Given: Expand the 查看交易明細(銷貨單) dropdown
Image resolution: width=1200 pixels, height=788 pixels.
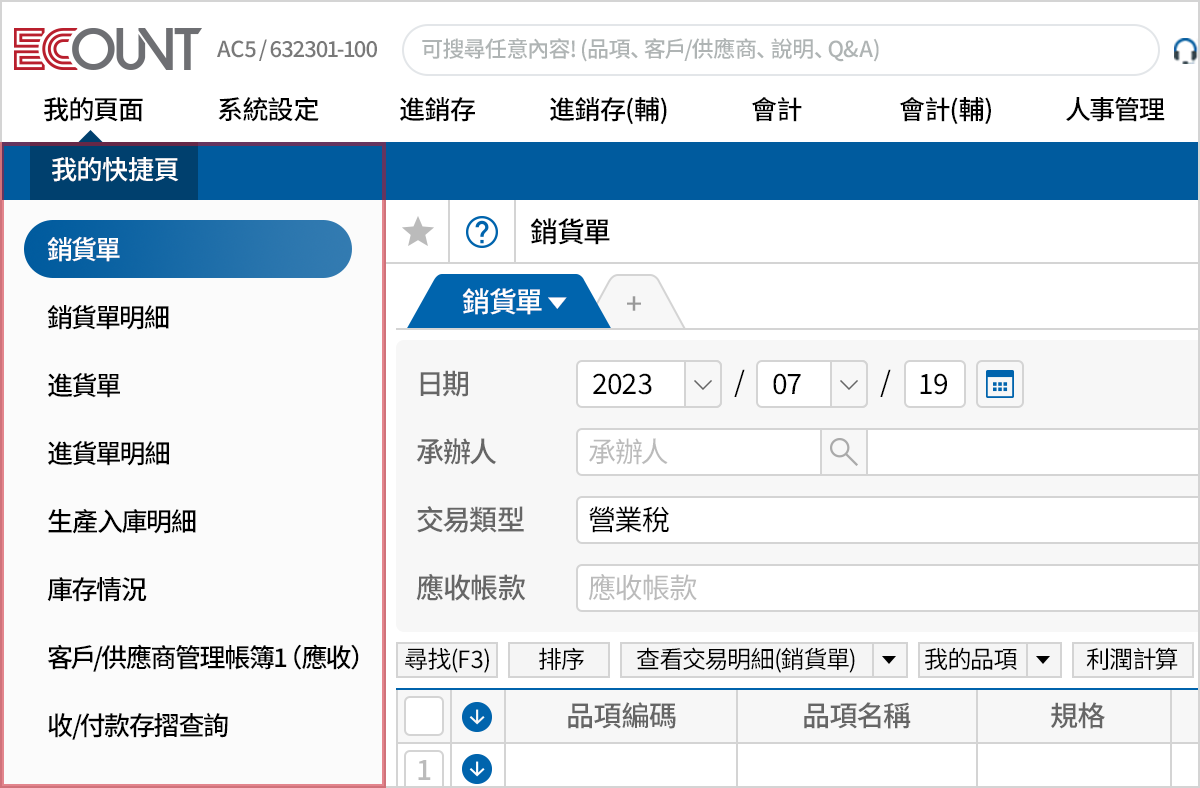Looking at the screenshot, I should (x=888, y=659).
